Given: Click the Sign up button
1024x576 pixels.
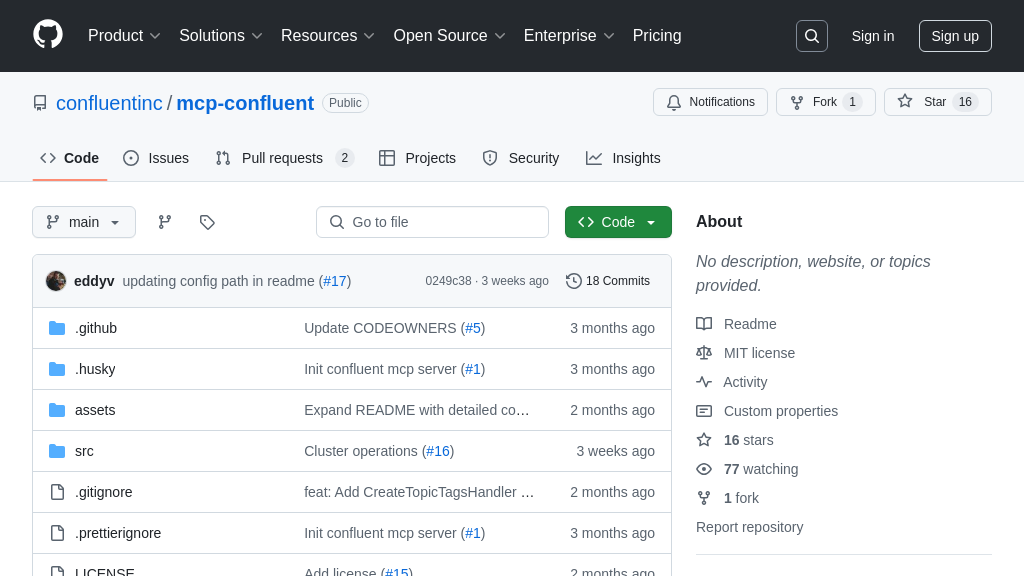Looking at the screenshot, I should 955,36.
